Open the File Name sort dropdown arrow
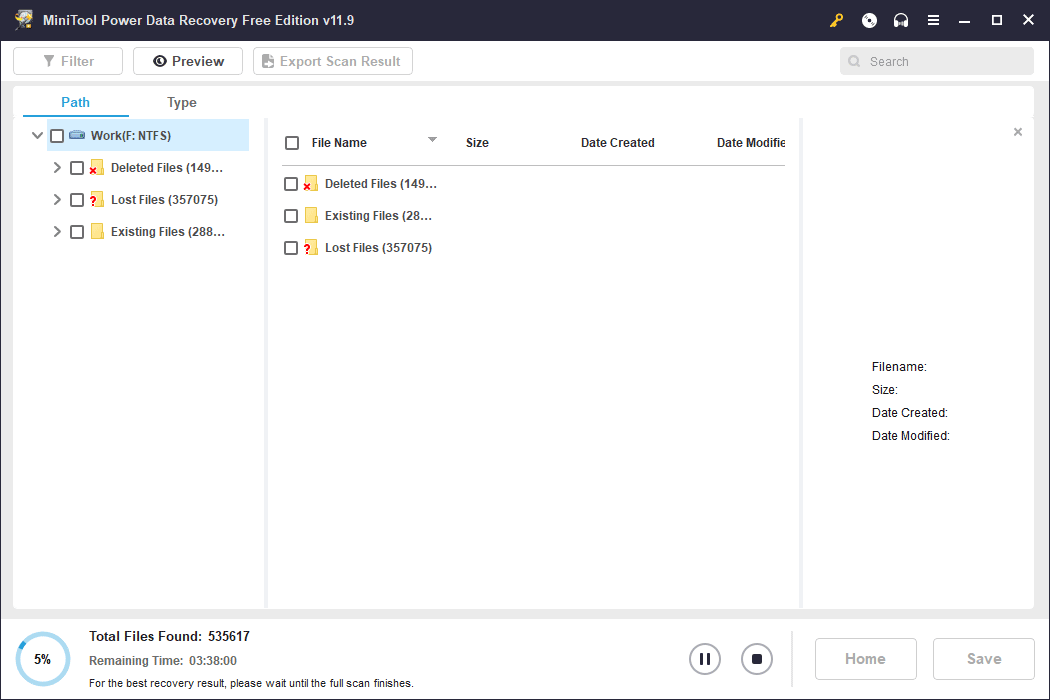 coord(432,140)
